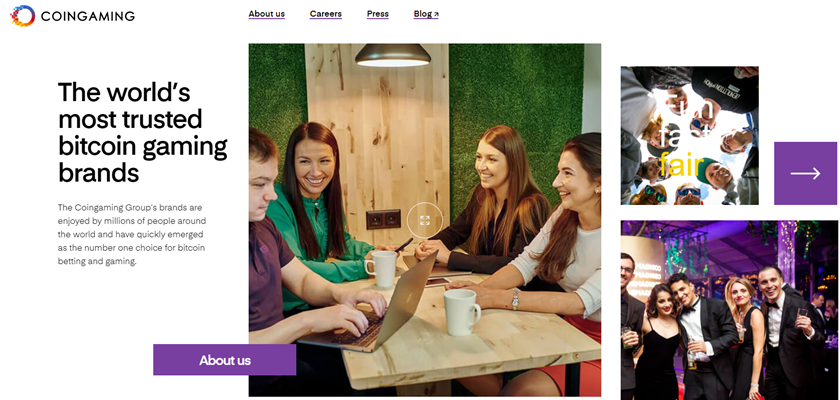This screenshot has width=840, height=400.
Task: Click the power outlet on the wooden wall
Action: (x=383, y=219)
